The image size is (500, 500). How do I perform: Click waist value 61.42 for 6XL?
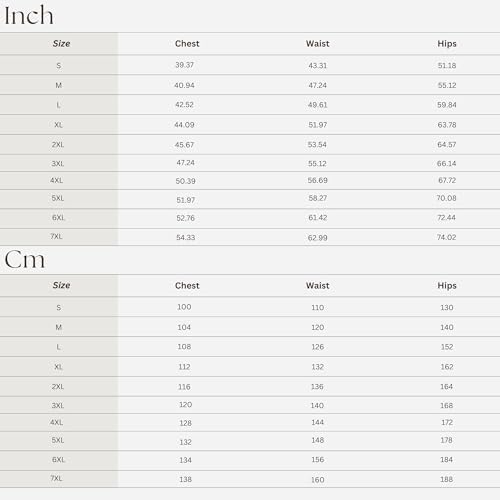(317, 218)
